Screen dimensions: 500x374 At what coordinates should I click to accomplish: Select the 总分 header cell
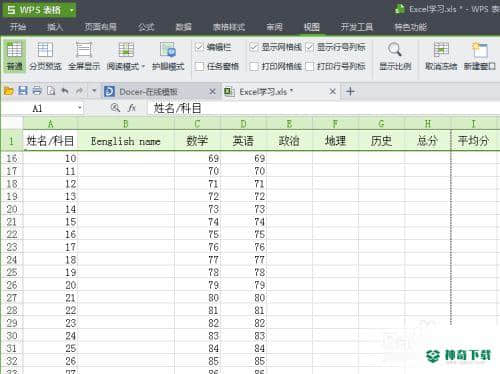click(428, 141)
